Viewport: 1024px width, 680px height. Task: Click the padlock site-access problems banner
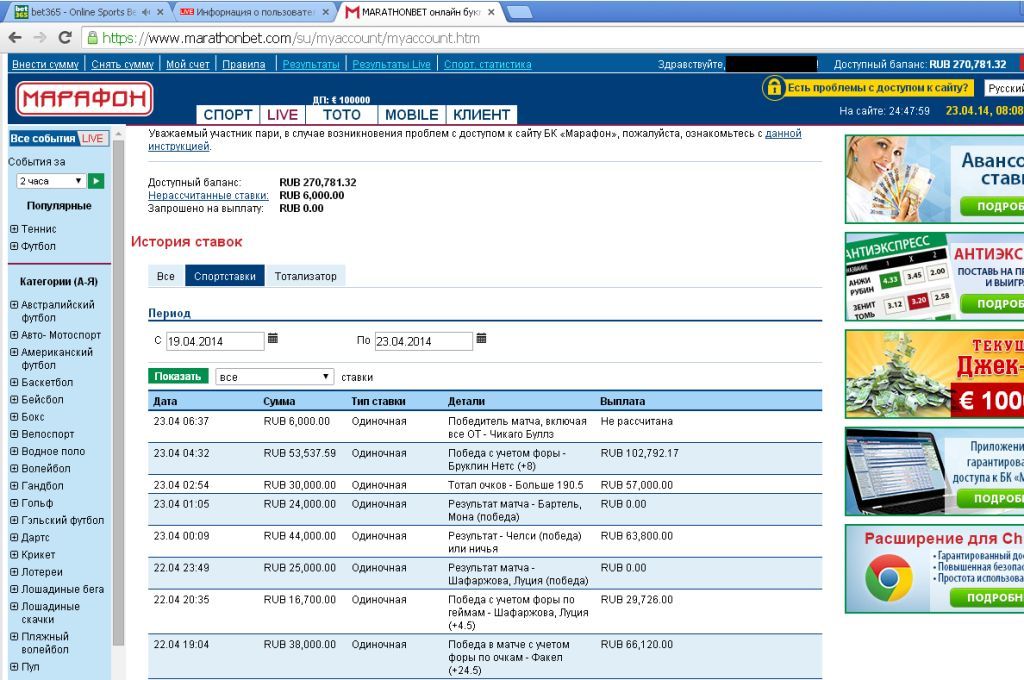(867, 88)
